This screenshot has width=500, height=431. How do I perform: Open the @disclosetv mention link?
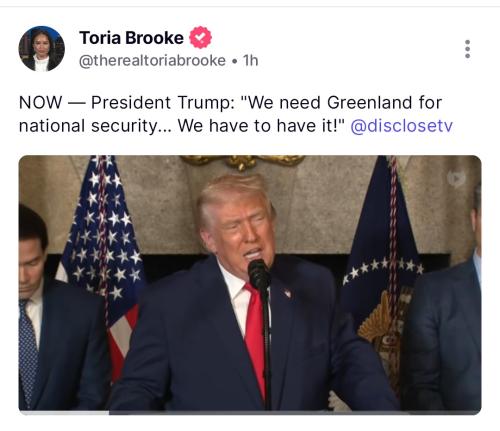coord(401,126)
